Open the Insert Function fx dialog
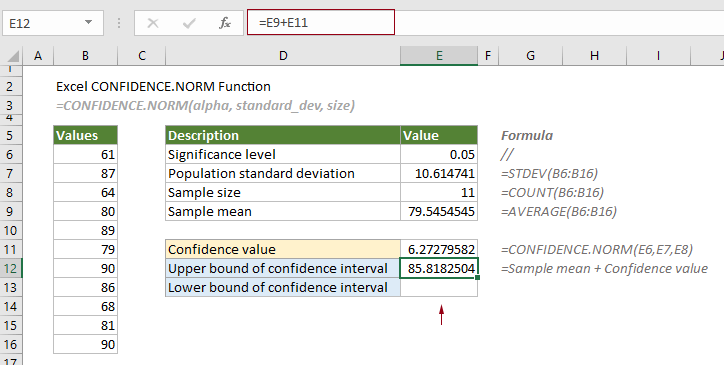The width and height of the screenshot is (724, 365). [x=225, y=23]
